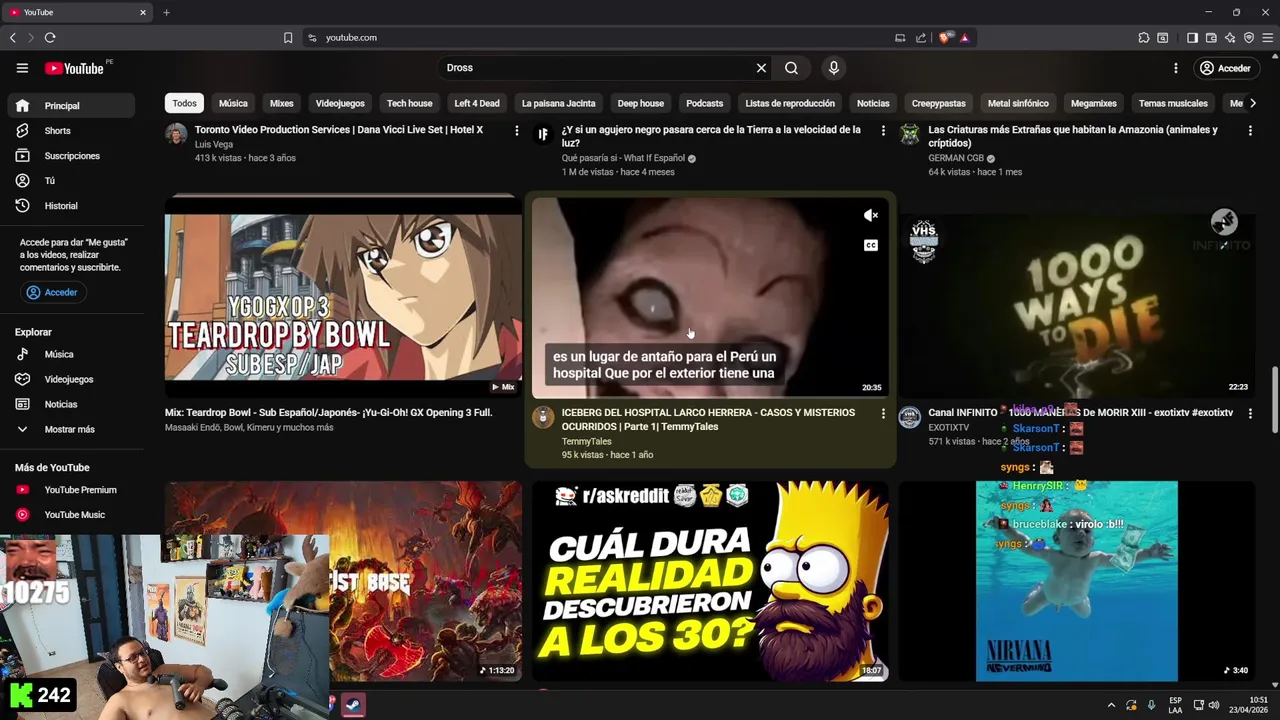Open options for Toronto Video Production video
1280x720 pixels.
517,131
